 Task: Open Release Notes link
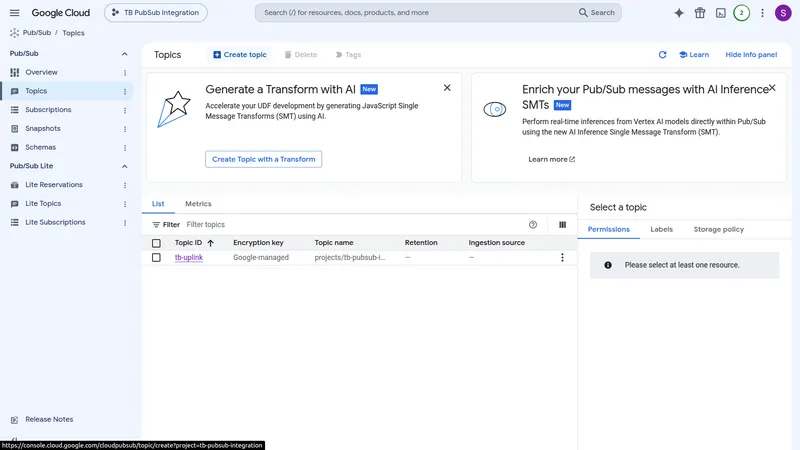coord(49,419)
